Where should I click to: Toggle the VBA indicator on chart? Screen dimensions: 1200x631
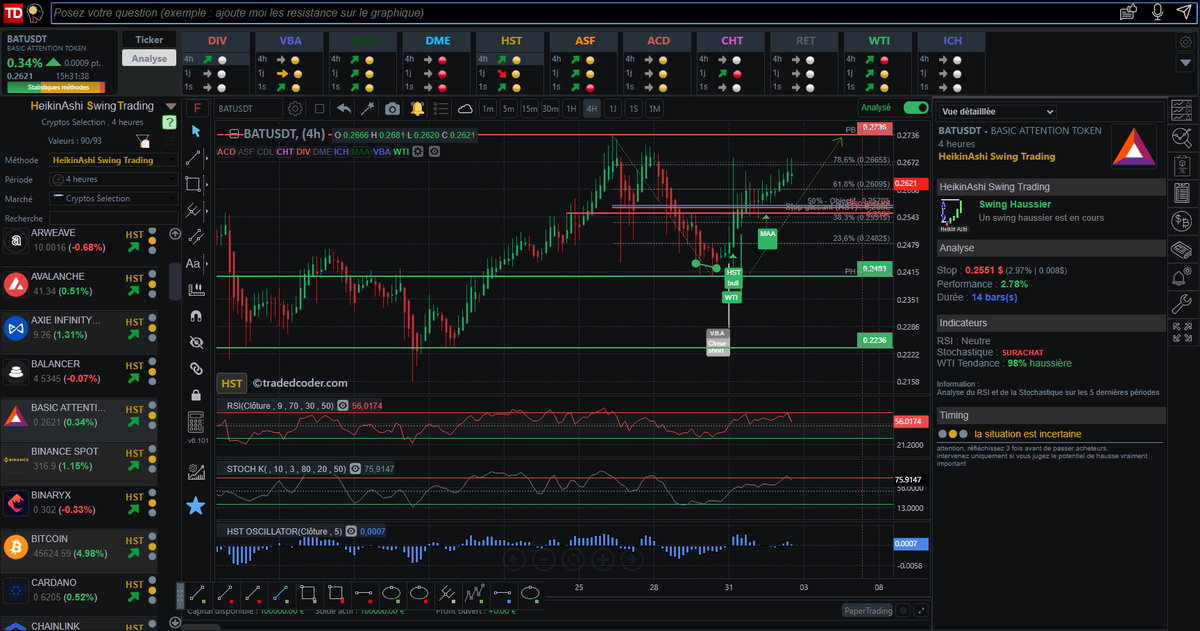pos(382,152)
